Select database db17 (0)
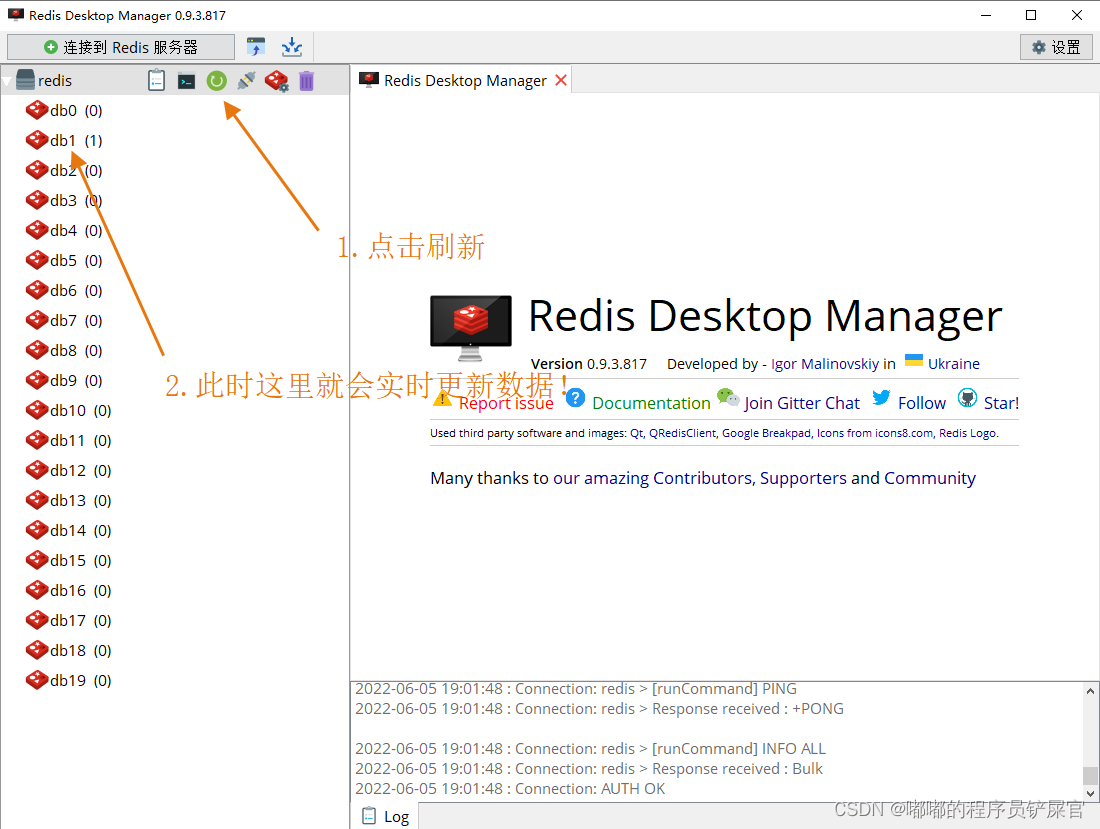This screenshot has width=1100, height=829. pyautogui.click(x=68, y=621)
